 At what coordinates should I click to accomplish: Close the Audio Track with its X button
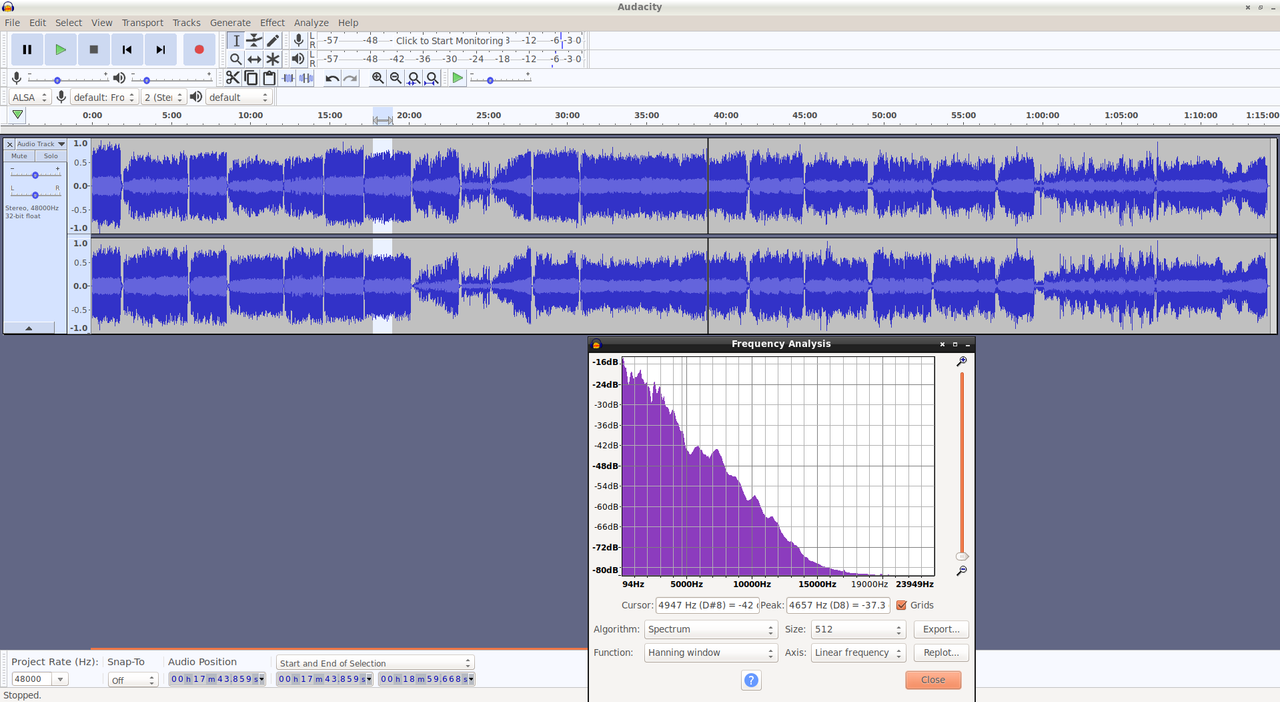coord(10,144)
